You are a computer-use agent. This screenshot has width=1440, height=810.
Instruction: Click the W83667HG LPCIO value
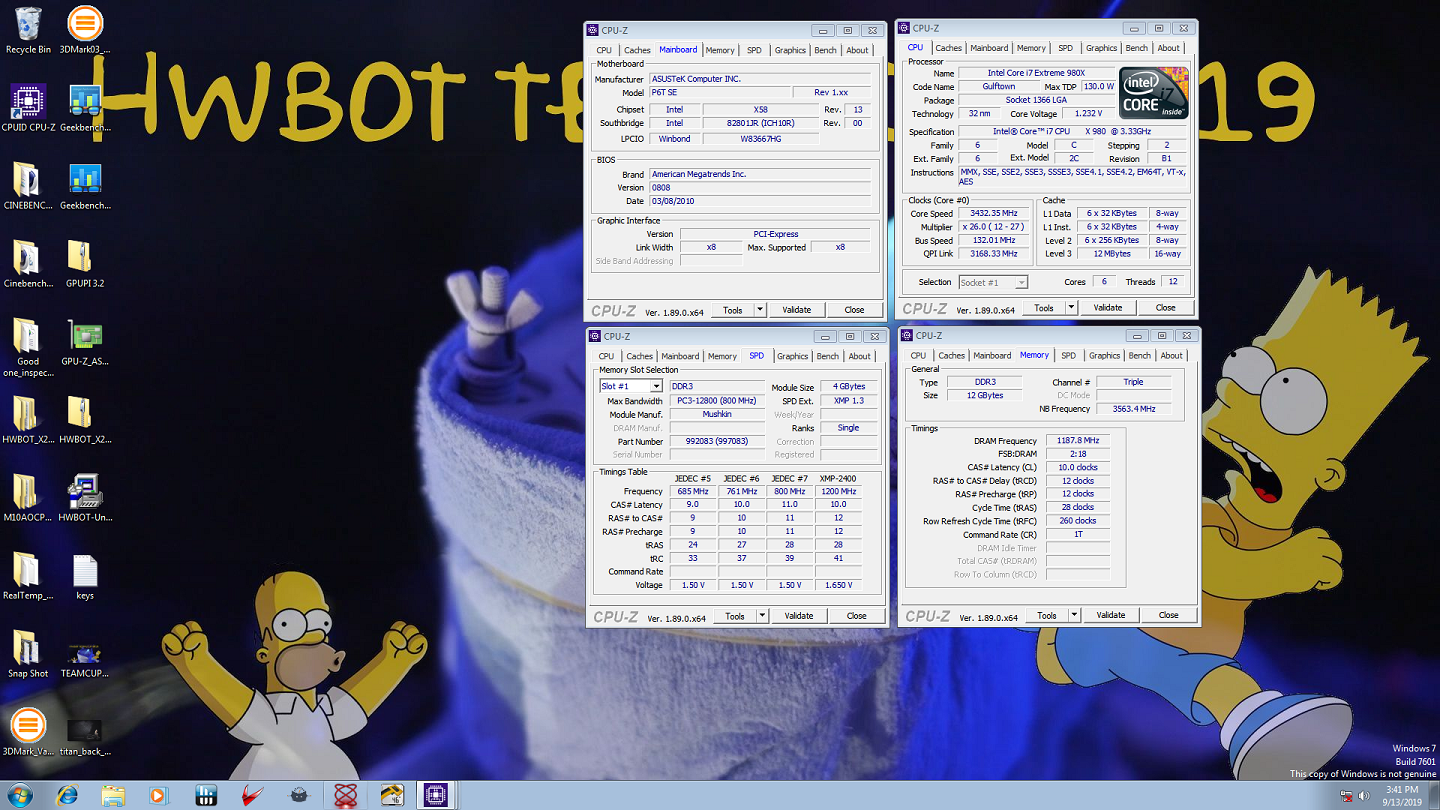(x=761, y=139)
